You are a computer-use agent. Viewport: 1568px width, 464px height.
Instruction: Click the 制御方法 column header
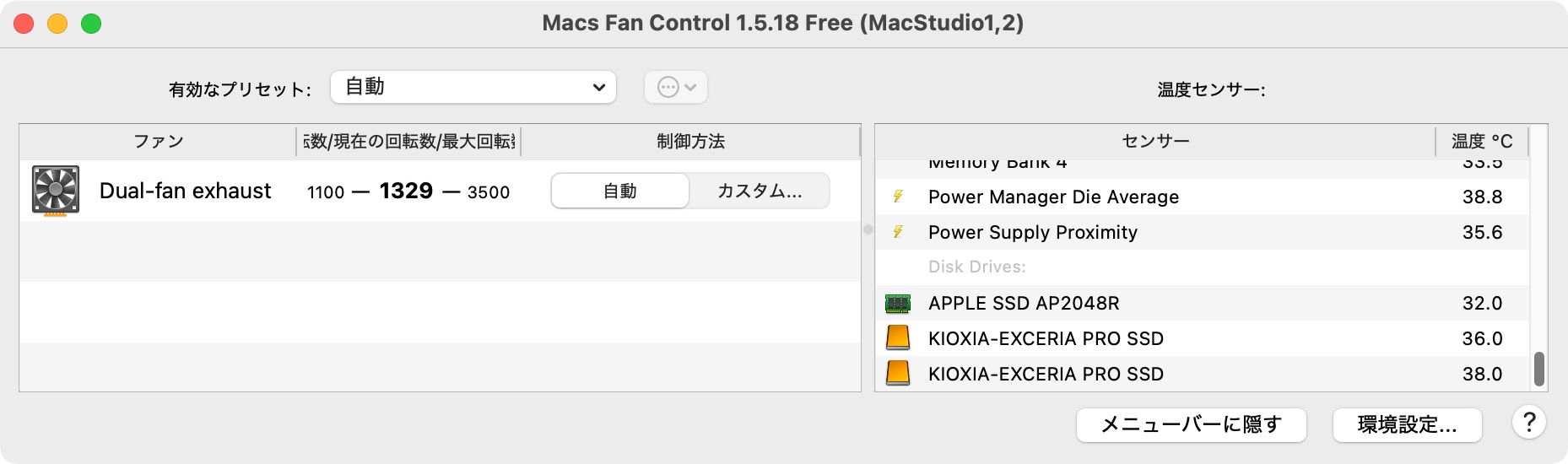pyautogui.click(x=690, y=142)
